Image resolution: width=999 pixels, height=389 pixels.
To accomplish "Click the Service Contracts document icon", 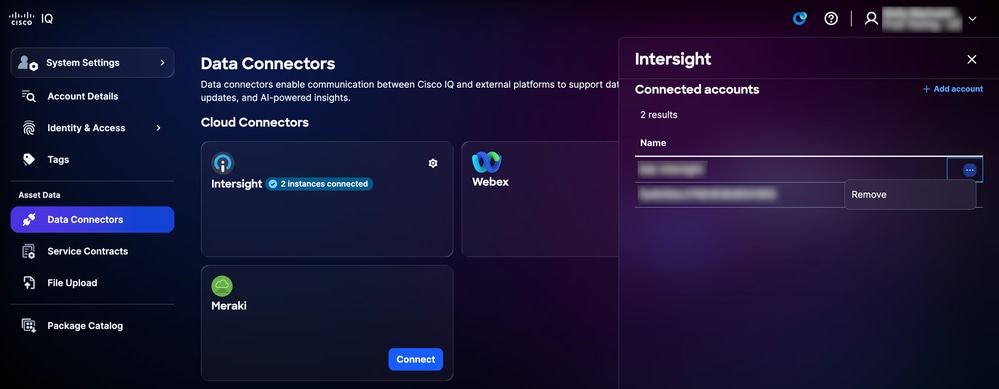I will click(x=29, y=251).
